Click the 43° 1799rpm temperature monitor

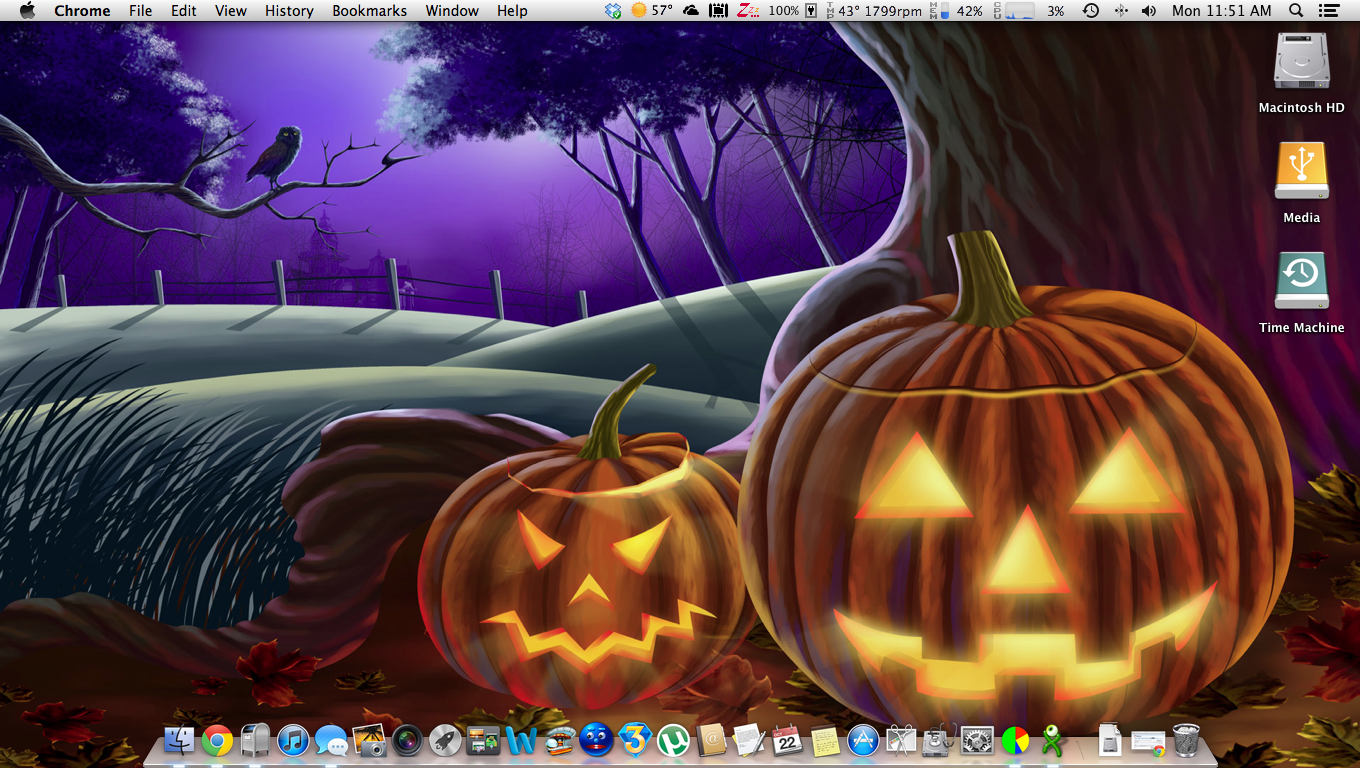[873, 11]
